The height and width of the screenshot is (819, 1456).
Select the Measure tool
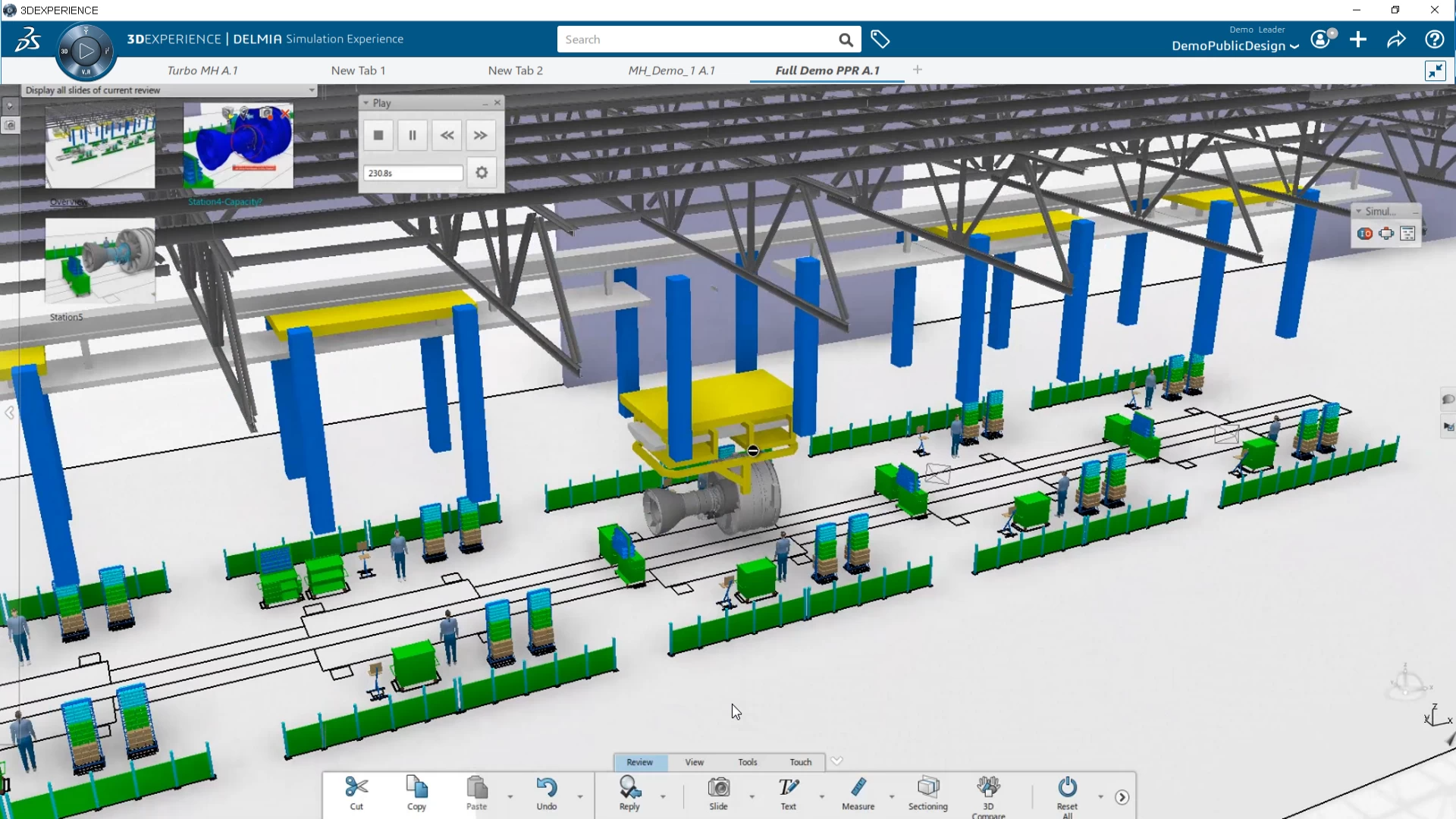pos(858,787)
